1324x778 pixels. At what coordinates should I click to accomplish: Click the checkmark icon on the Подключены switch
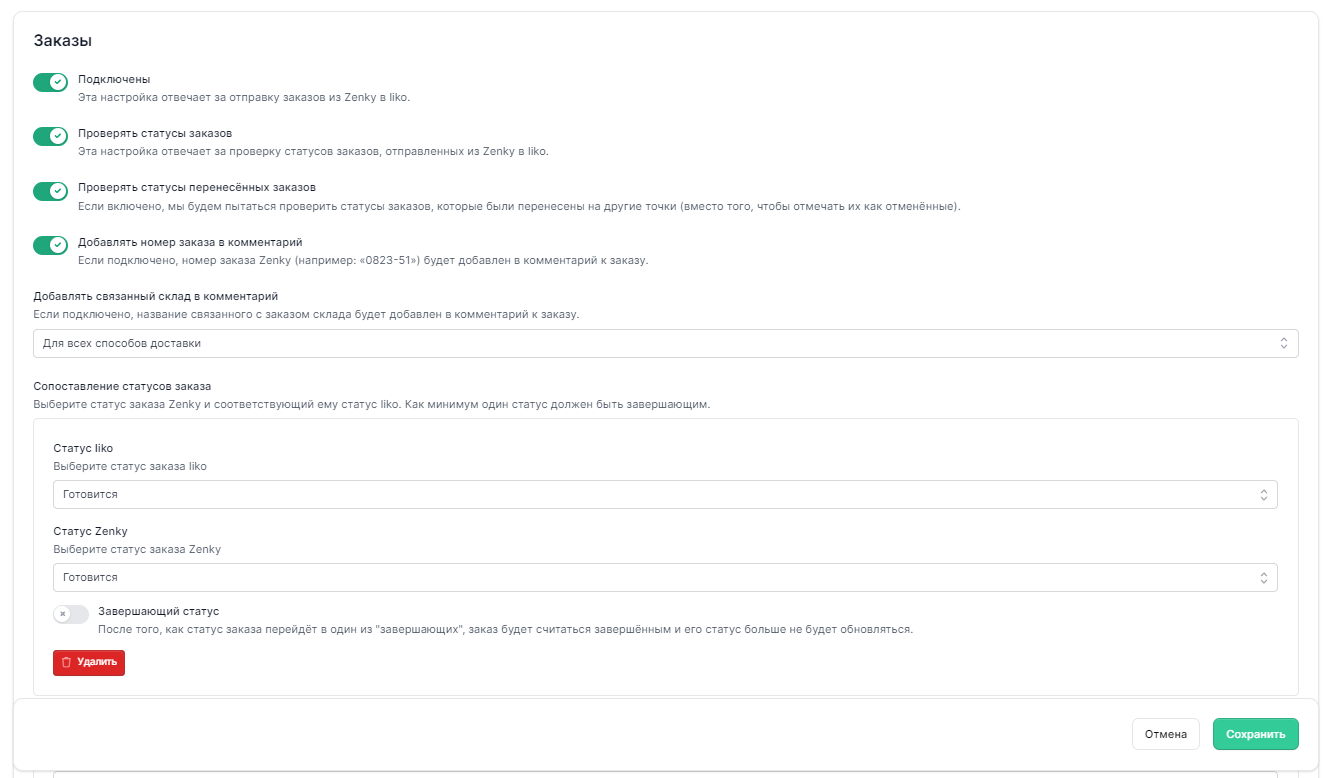click(x=58, y=82)
